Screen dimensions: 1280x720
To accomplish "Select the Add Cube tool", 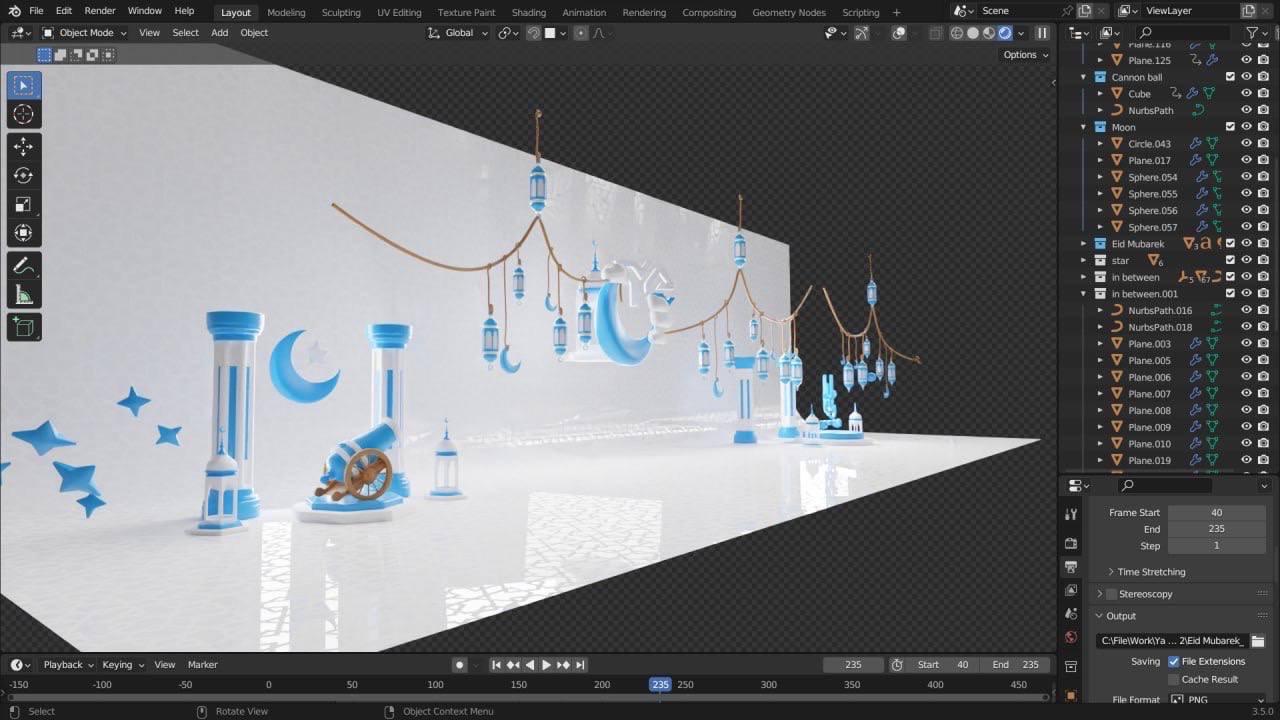I will pyautogui.click(x=24, y=327).
